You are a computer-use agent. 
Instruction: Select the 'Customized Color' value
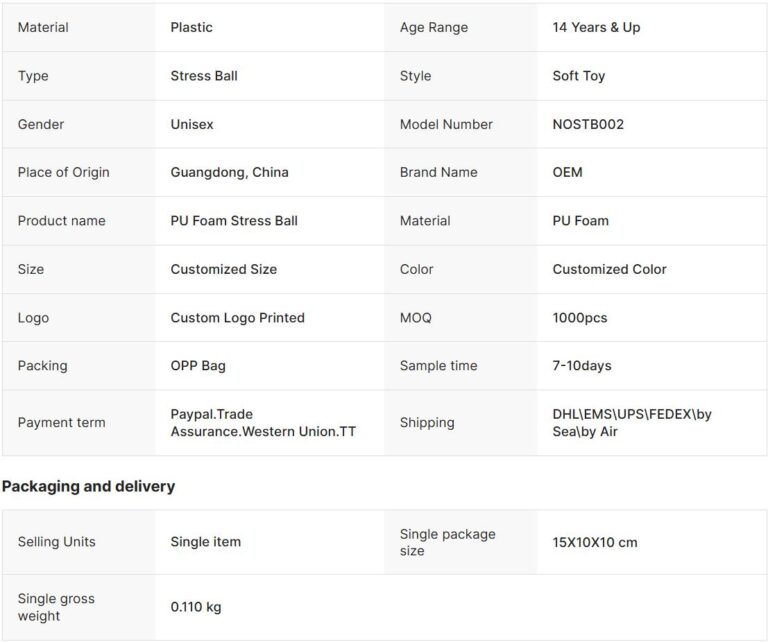(x=609, y=269)
